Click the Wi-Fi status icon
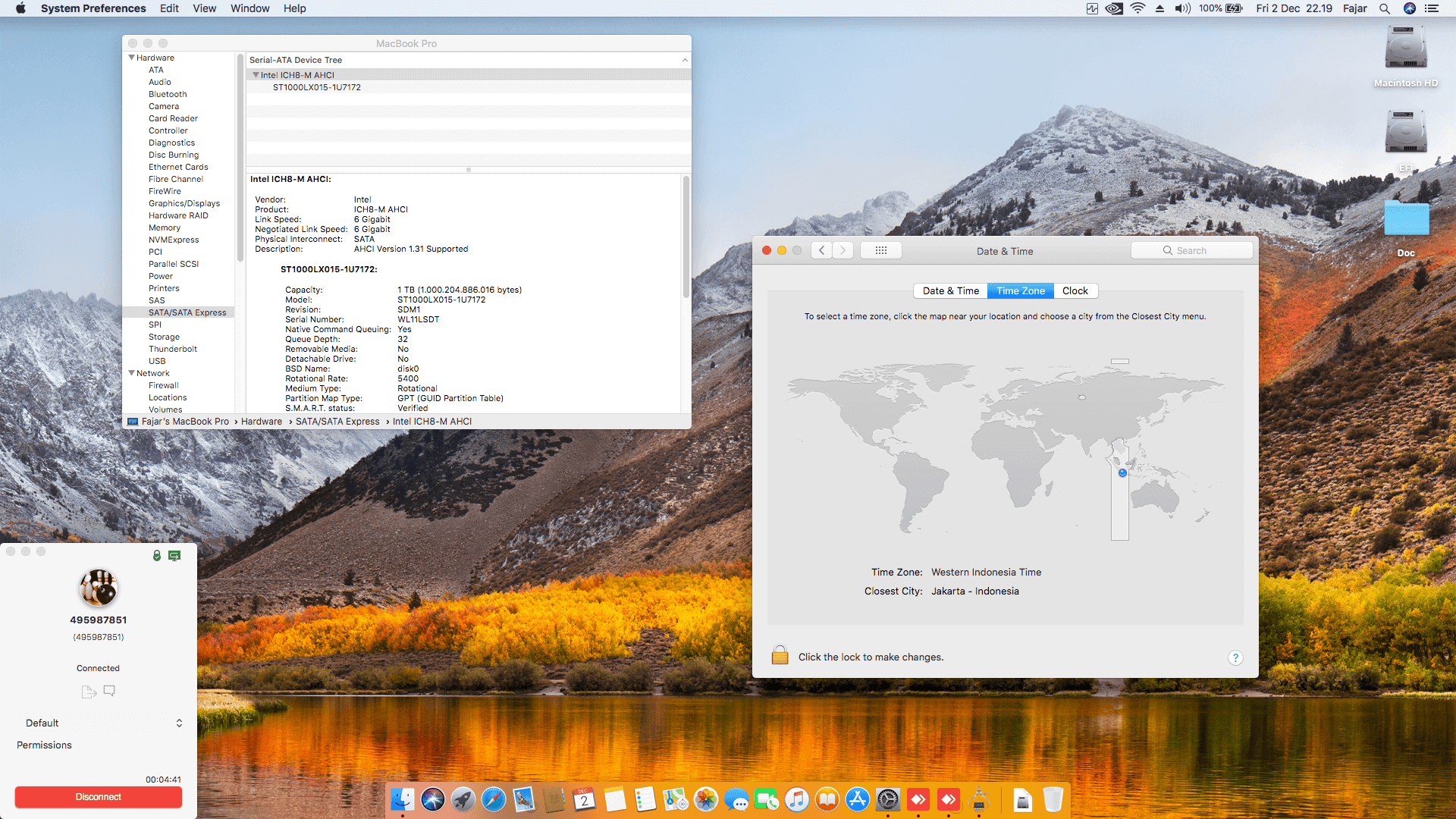This screenshot has height=819, width=1456. click(x=1137, y=8)
